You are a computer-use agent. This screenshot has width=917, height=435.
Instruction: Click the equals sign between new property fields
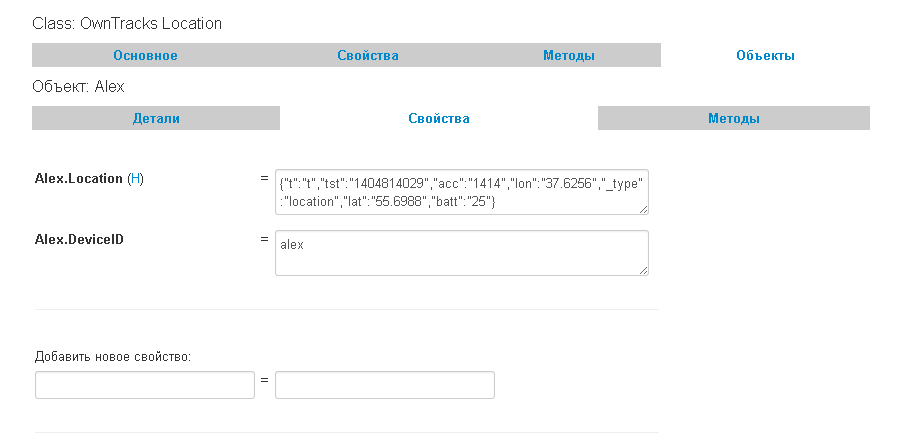click(x=265, y=381)
